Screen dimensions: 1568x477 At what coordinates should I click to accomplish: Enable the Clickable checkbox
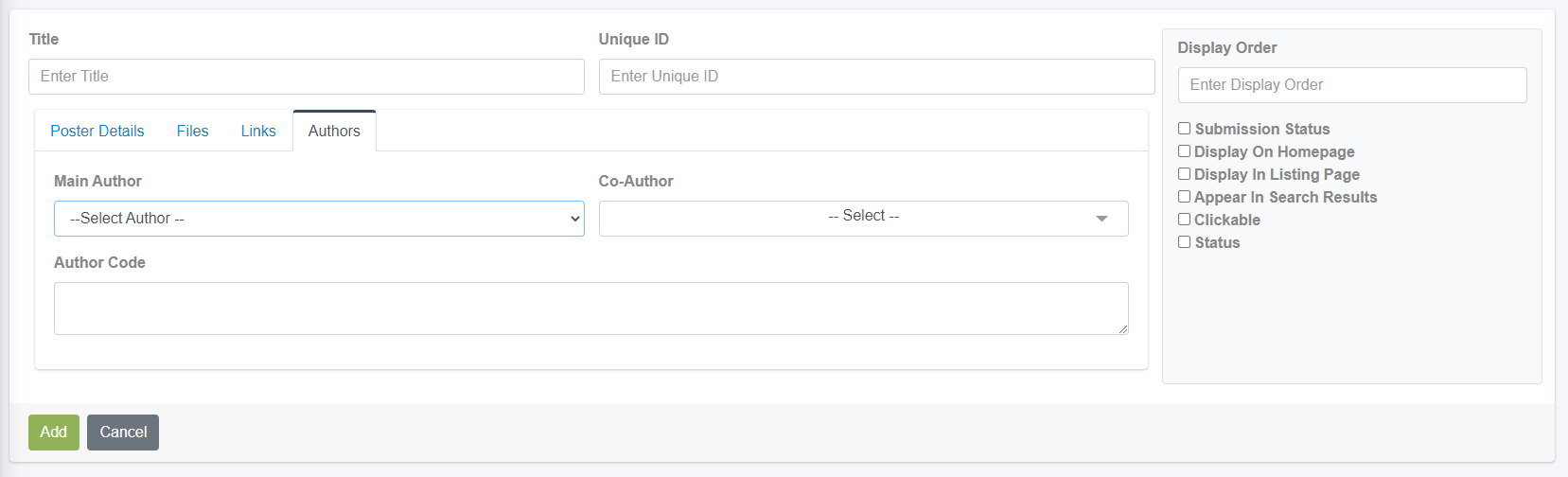(1184, 220)
